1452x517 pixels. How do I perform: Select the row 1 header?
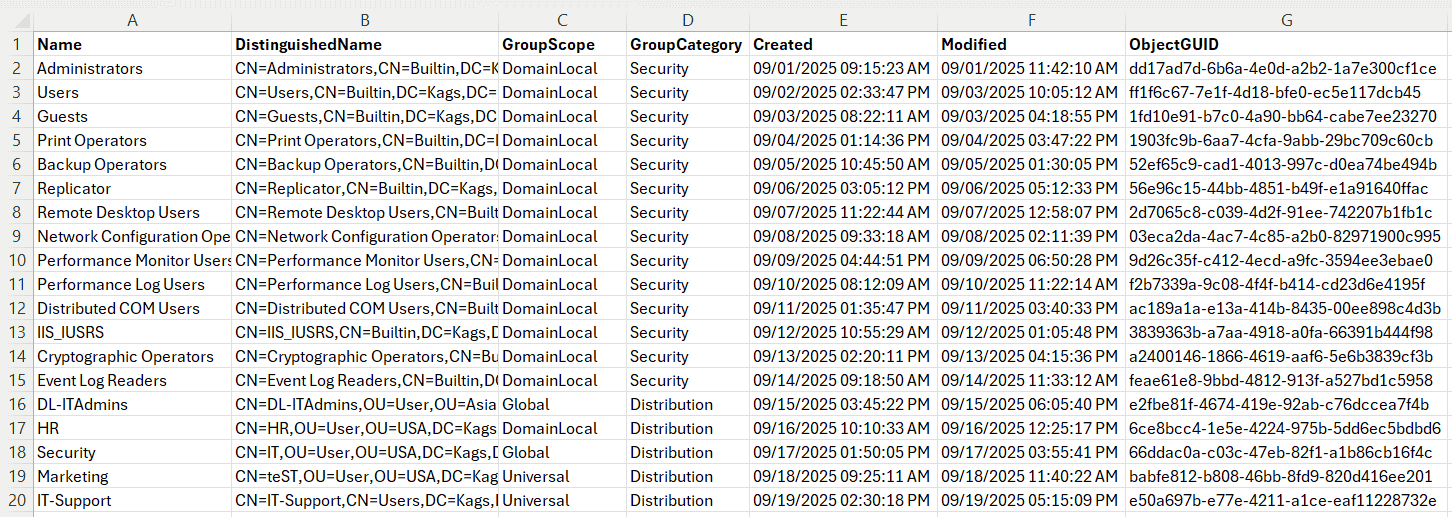[x=16, y=44]
